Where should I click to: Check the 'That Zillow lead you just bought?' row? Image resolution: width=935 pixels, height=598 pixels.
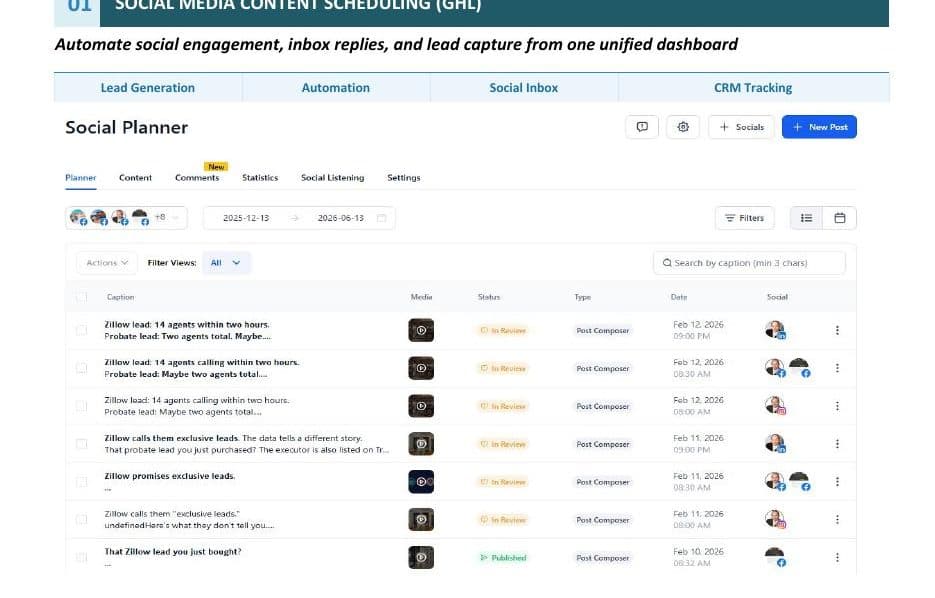(x=82, y=557)
